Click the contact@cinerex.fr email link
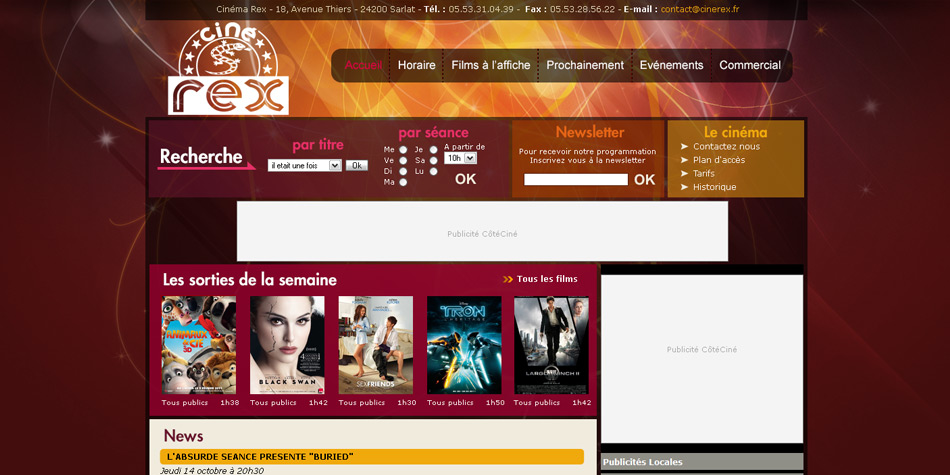 click(700, 9)
